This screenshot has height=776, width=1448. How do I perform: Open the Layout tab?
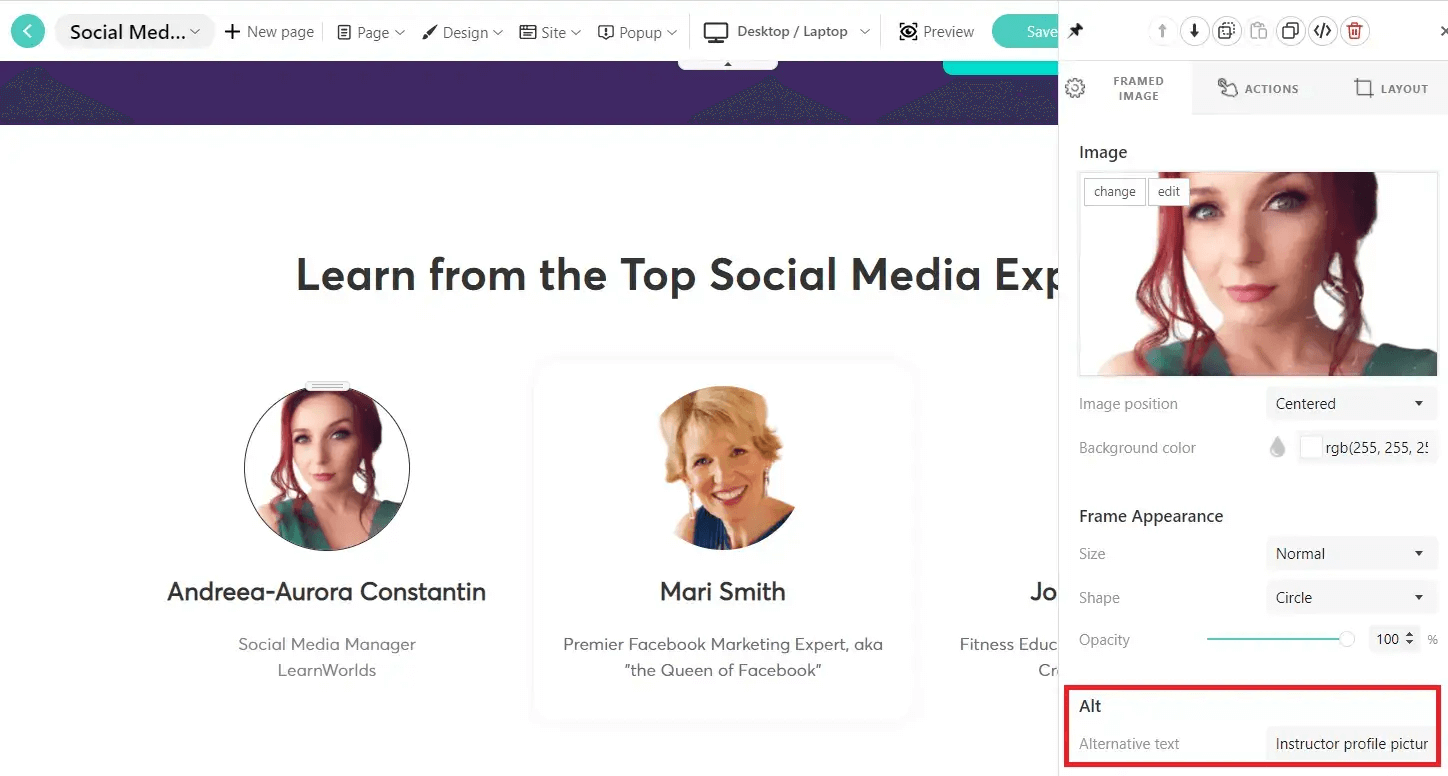1390,88
